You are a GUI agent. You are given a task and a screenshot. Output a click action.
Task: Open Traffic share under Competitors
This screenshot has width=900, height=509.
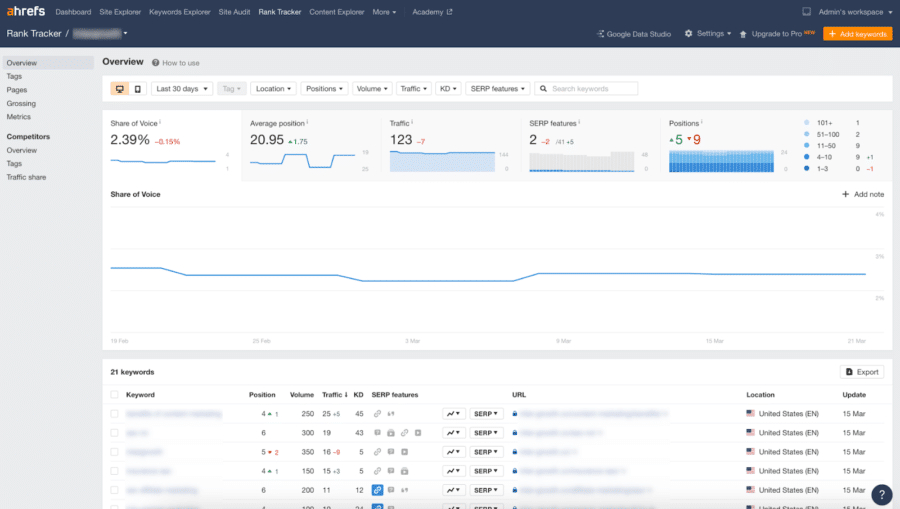[x=26, y=177]
